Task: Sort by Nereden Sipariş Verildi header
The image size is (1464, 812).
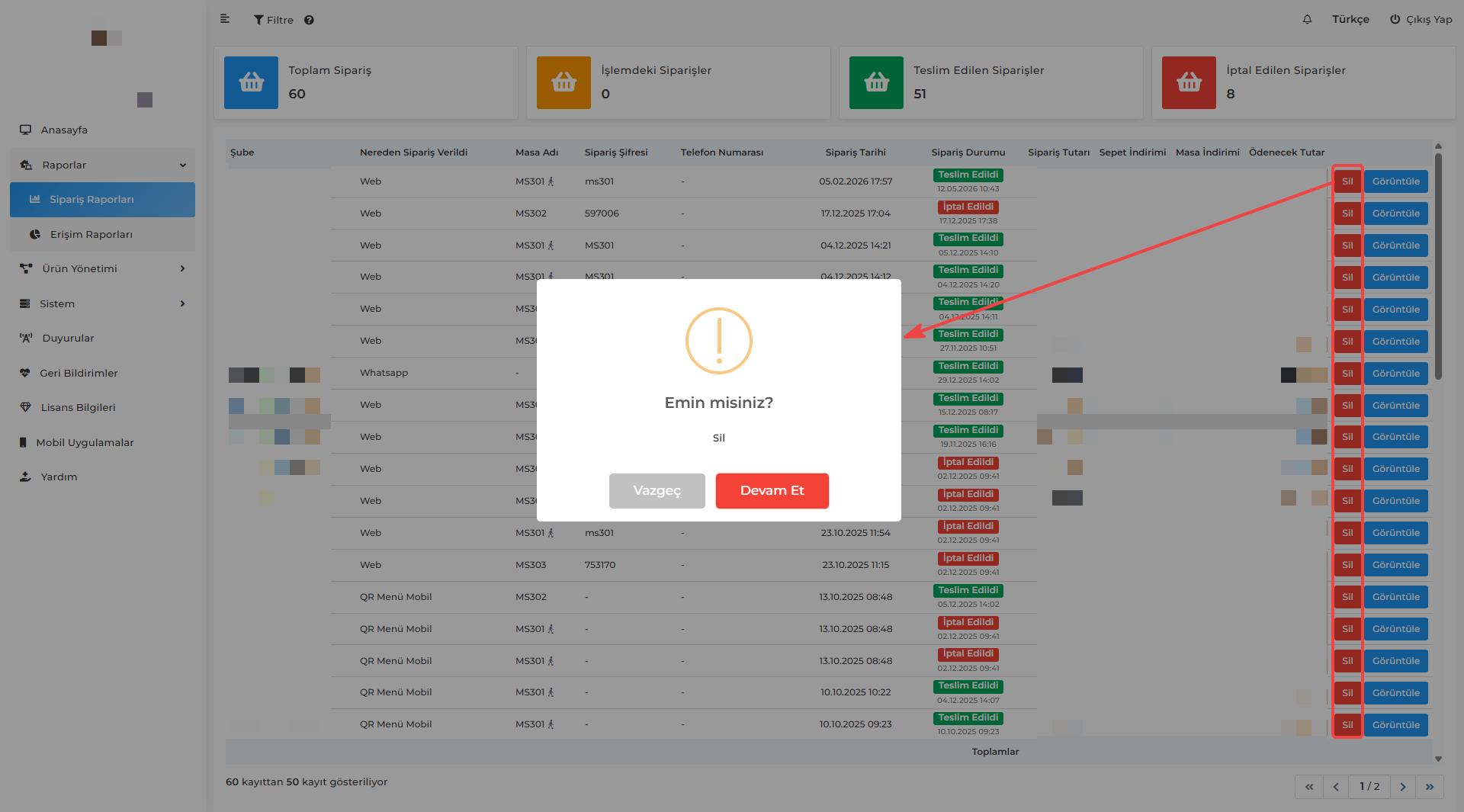Action: pos(413,152)
